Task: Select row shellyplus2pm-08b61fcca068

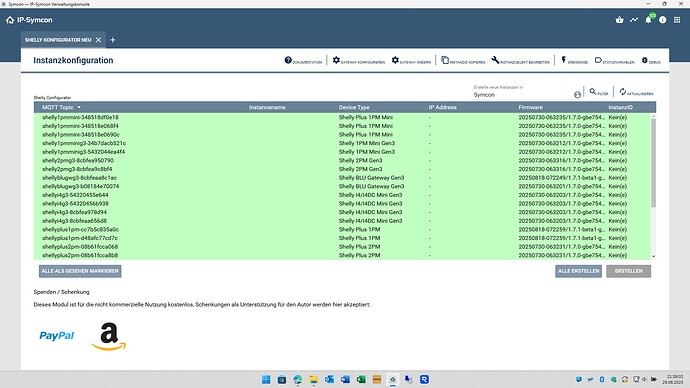Action: (341, 247)
